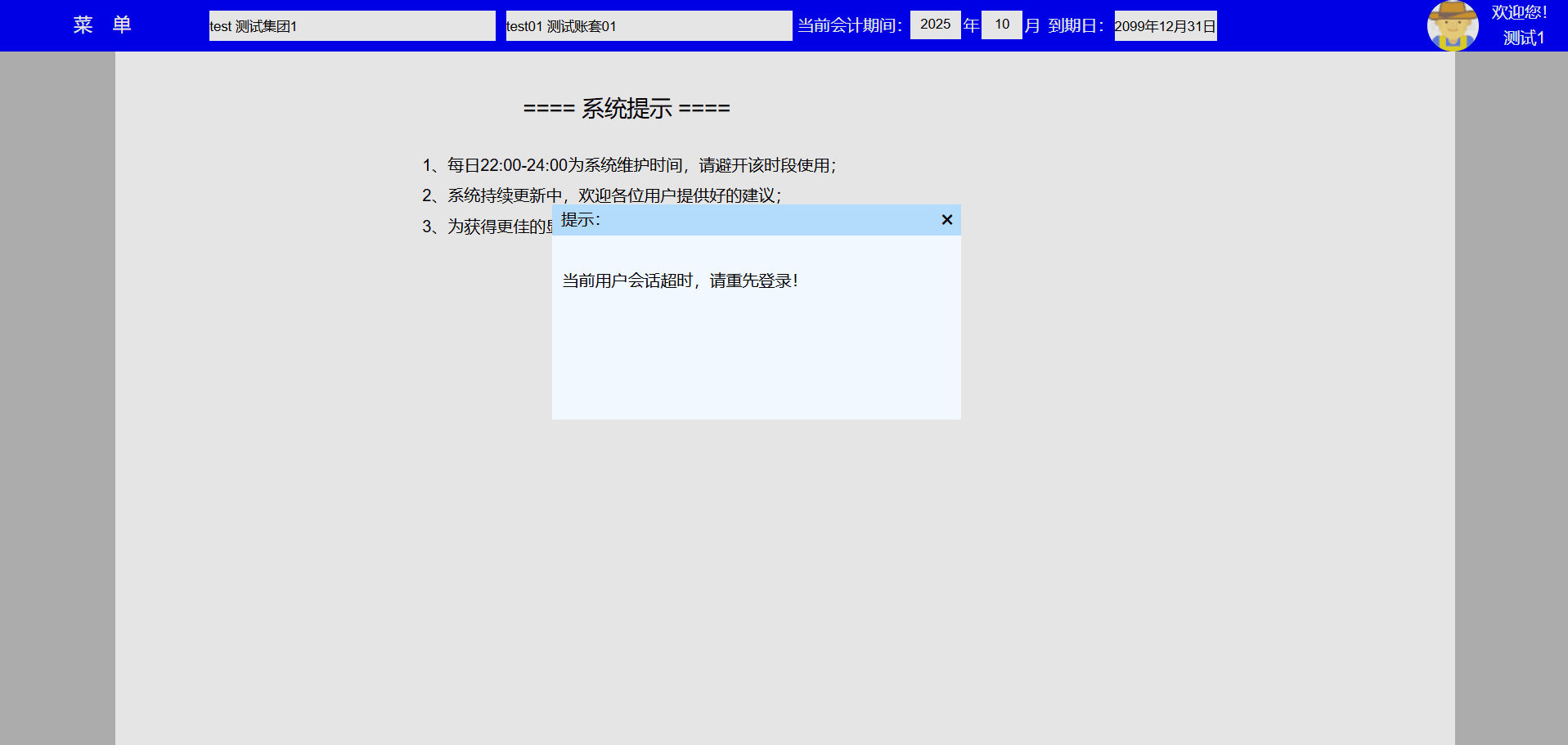Screen dimensions: 1568x745
Task: Click the 年 label after the year field
Action: [971, 25]
